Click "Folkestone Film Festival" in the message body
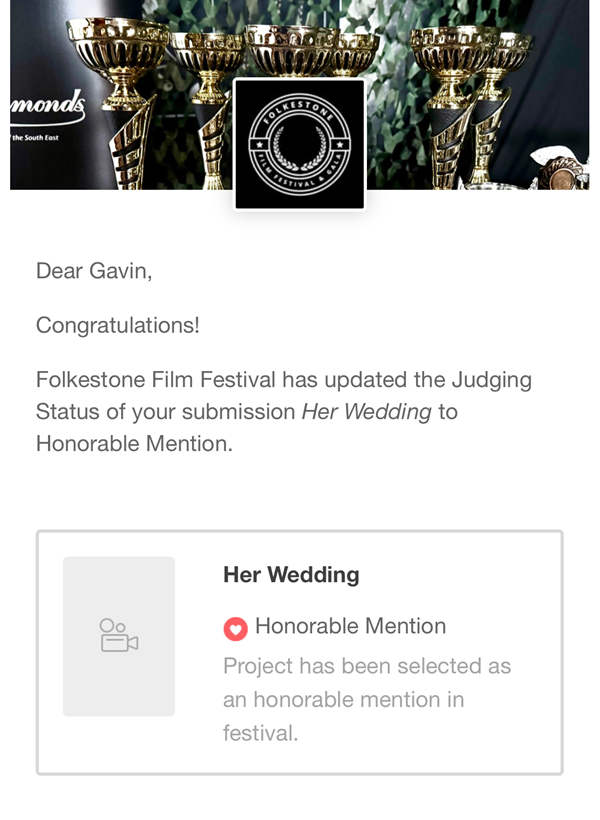This screenshot has height=820, width=600. 155,380
